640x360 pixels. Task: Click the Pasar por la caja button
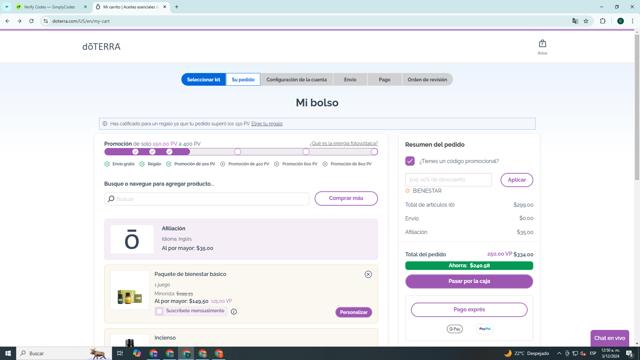[469, 282]
